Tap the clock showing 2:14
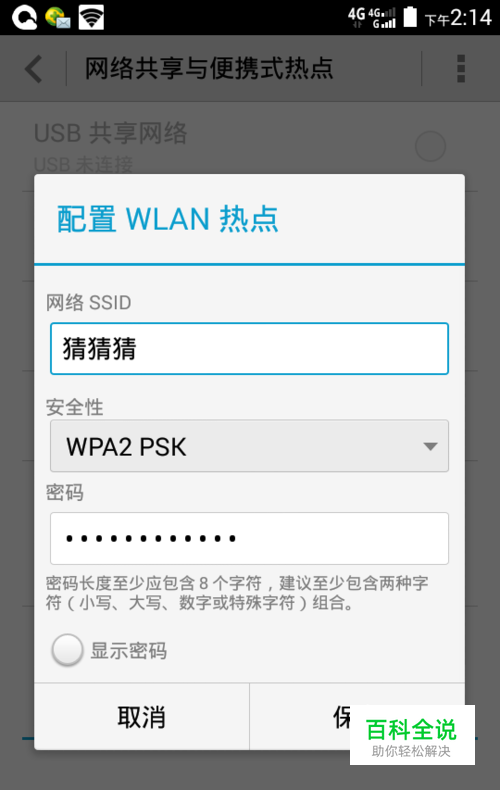 (471, 18)
